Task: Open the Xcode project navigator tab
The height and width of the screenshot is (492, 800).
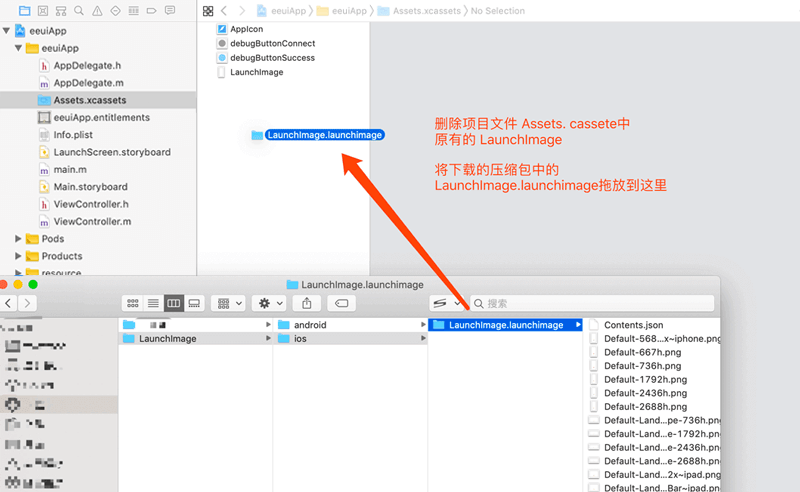Action: pos(25,10)
